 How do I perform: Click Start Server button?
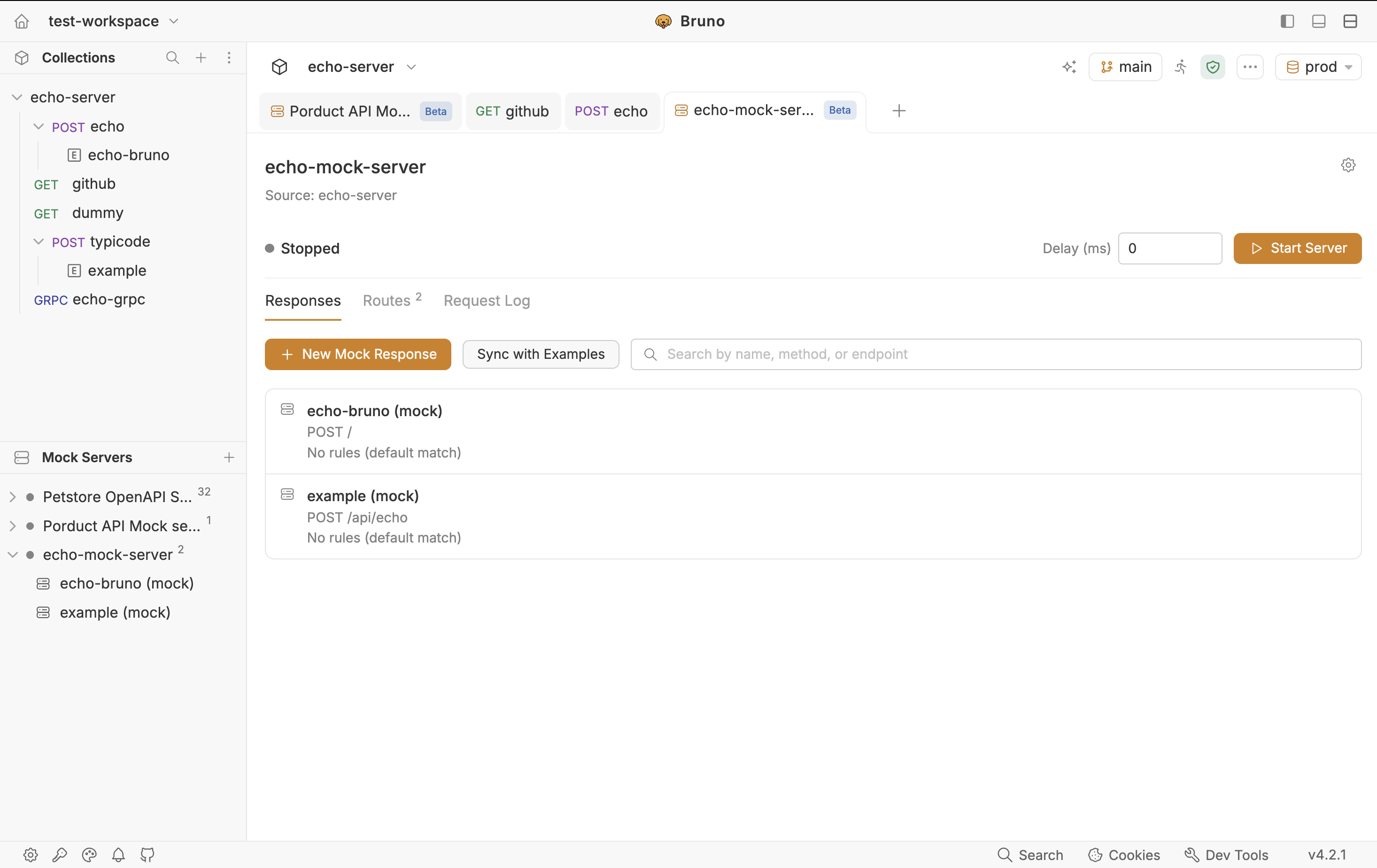1298,248
